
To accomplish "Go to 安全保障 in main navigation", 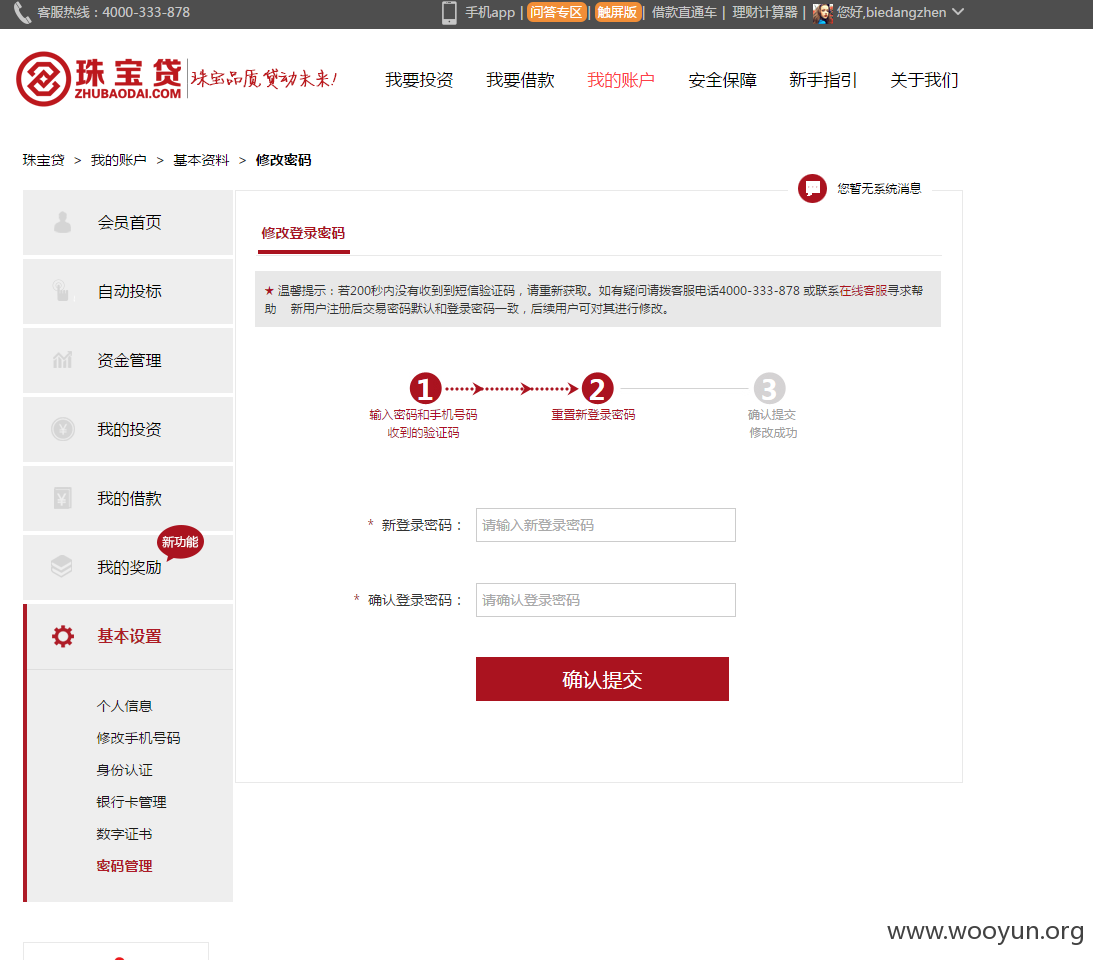I will (x=722, y=80).
